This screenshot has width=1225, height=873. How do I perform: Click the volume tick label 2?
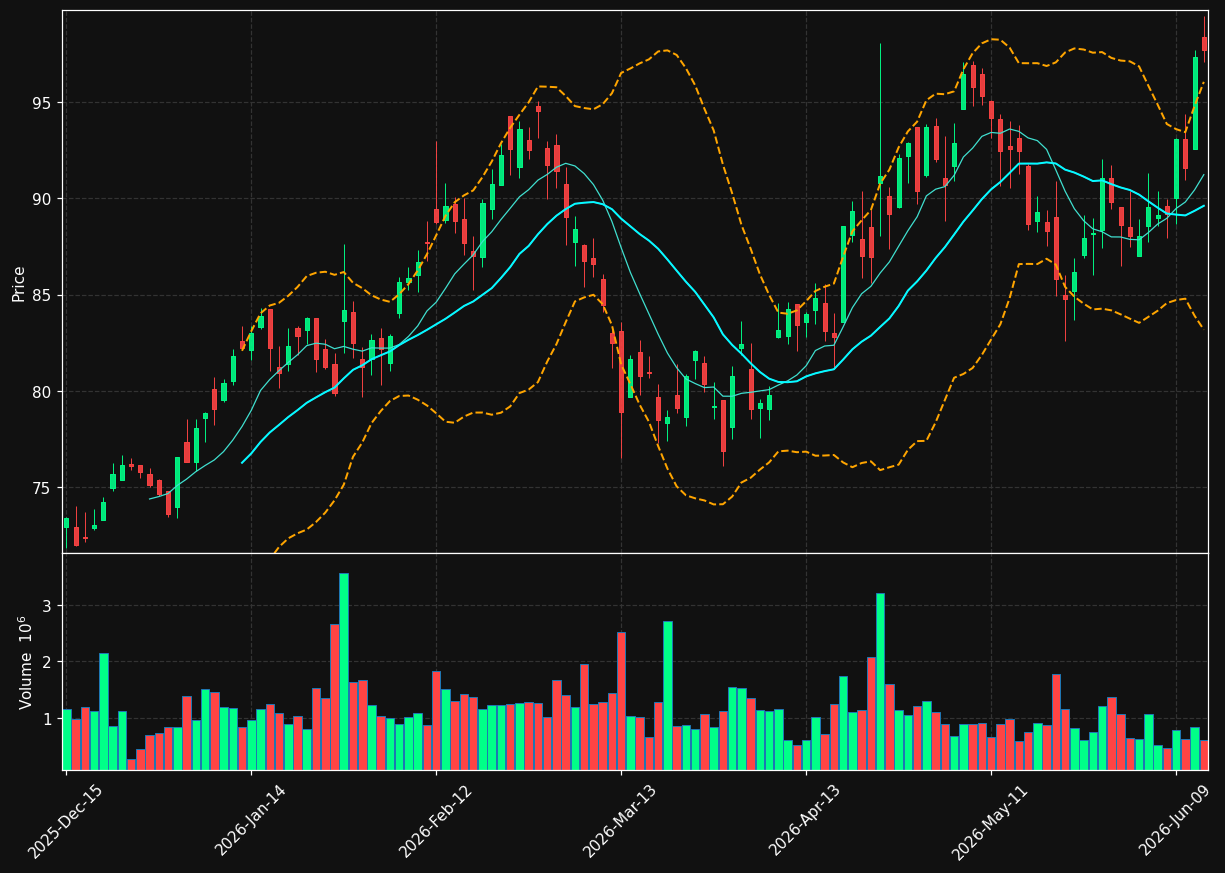(x=47, y=662)
